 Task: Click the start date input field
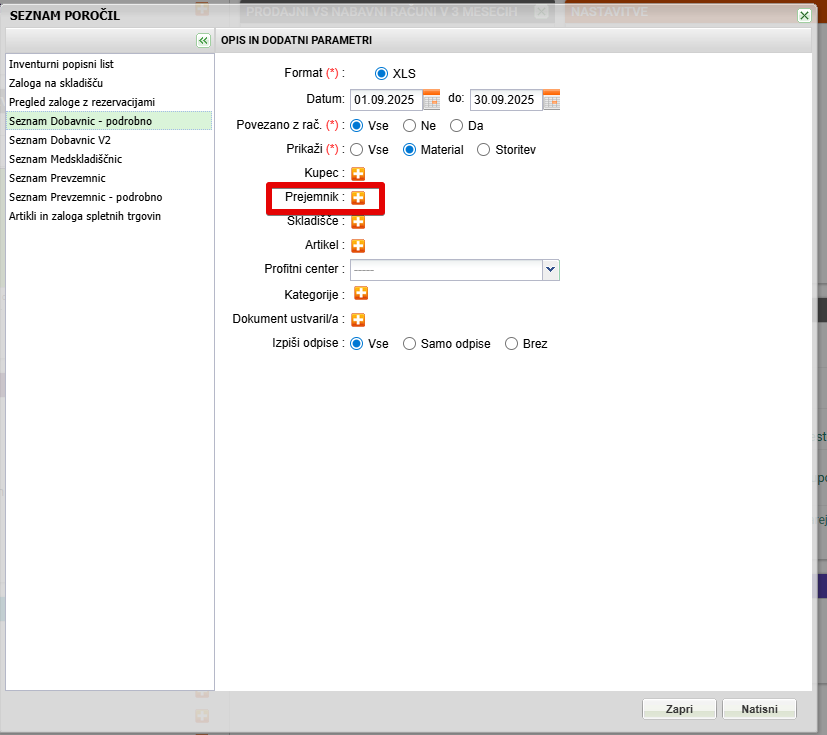pos(385,100)
